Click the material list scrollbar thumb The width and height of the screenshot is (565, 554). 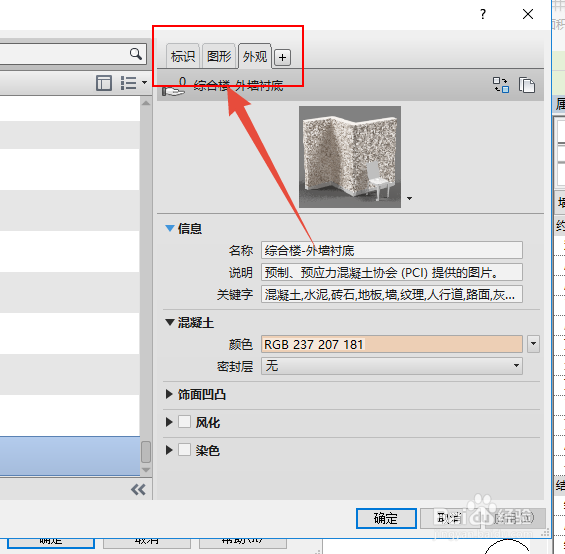[x=146, y=452]
